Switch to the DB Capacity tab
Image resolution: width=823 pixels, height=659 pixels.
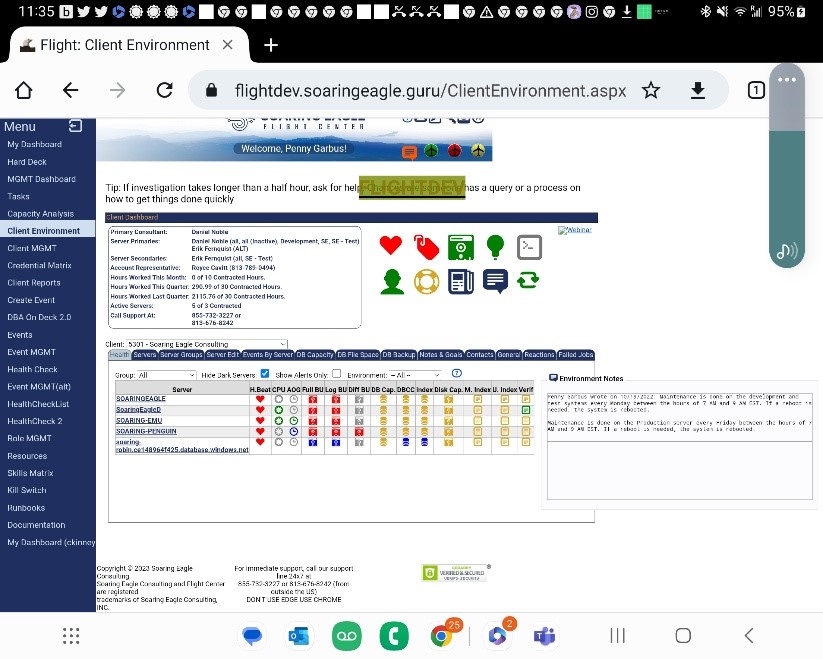tap(311, 353)
